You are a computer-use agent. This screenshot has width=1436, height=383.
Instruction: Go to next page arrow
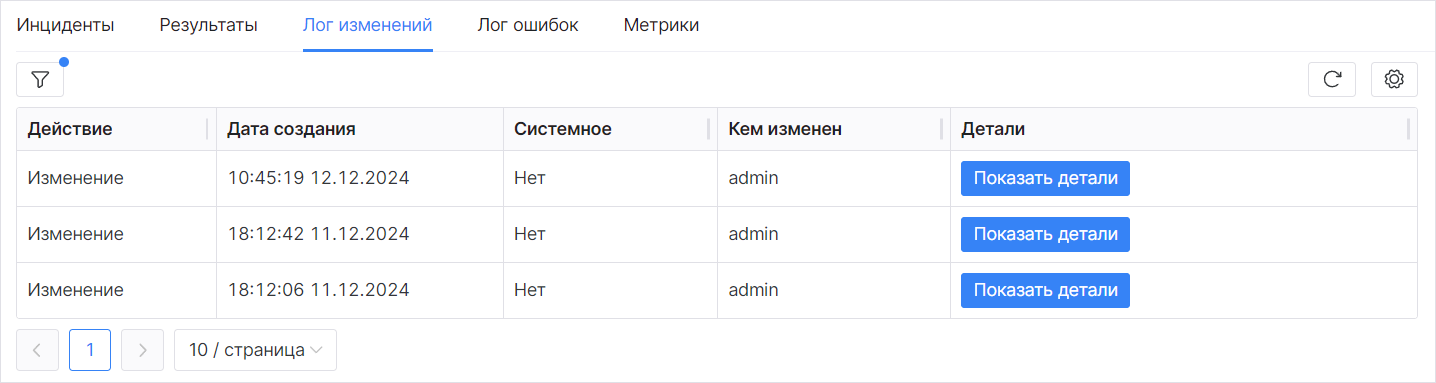(x=142, y=350)
